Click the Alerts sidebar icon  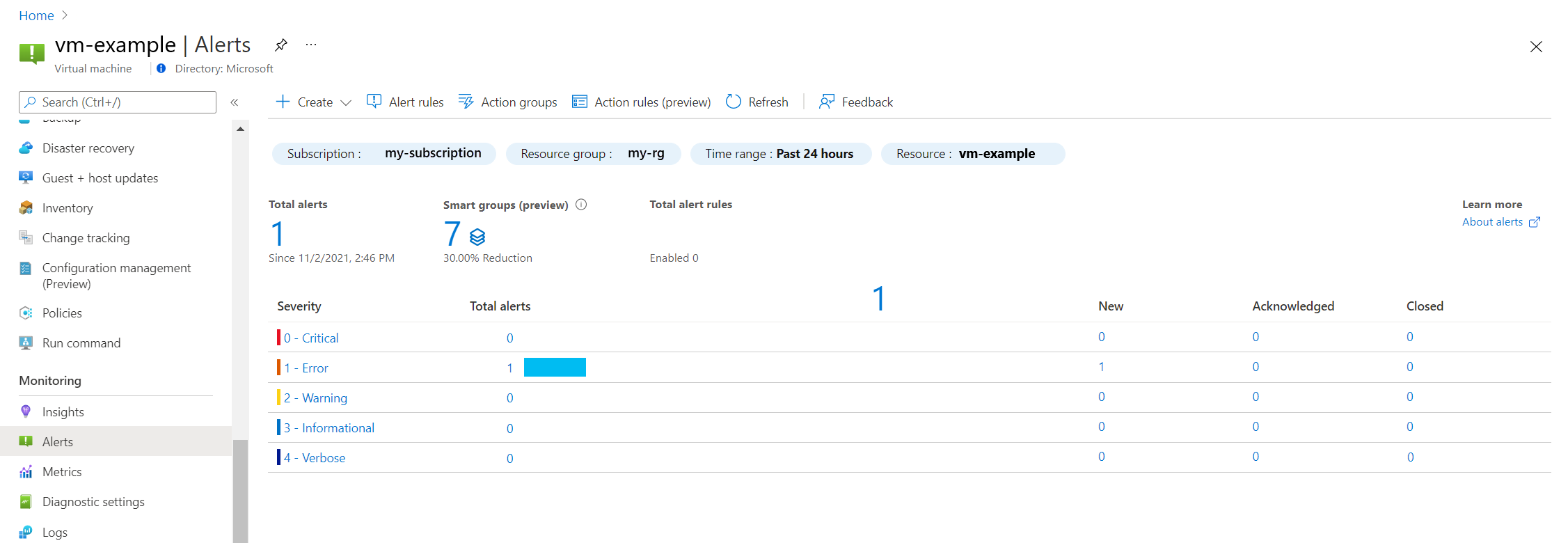[26, 441]
